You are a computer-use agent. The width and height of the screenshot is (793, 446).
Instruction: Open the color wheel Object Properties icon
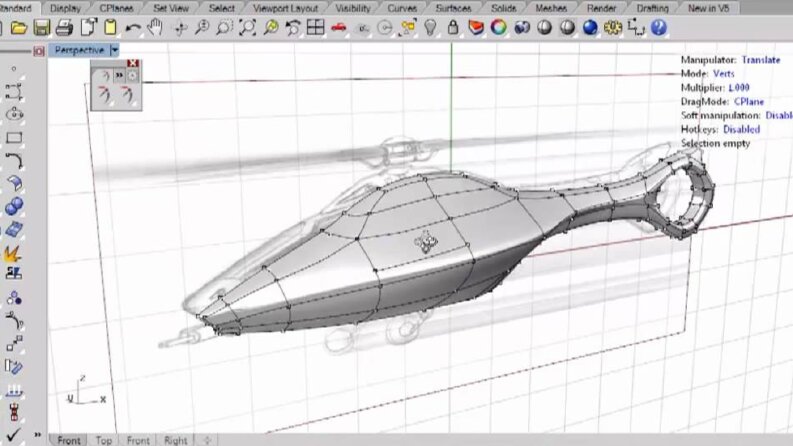499,27
